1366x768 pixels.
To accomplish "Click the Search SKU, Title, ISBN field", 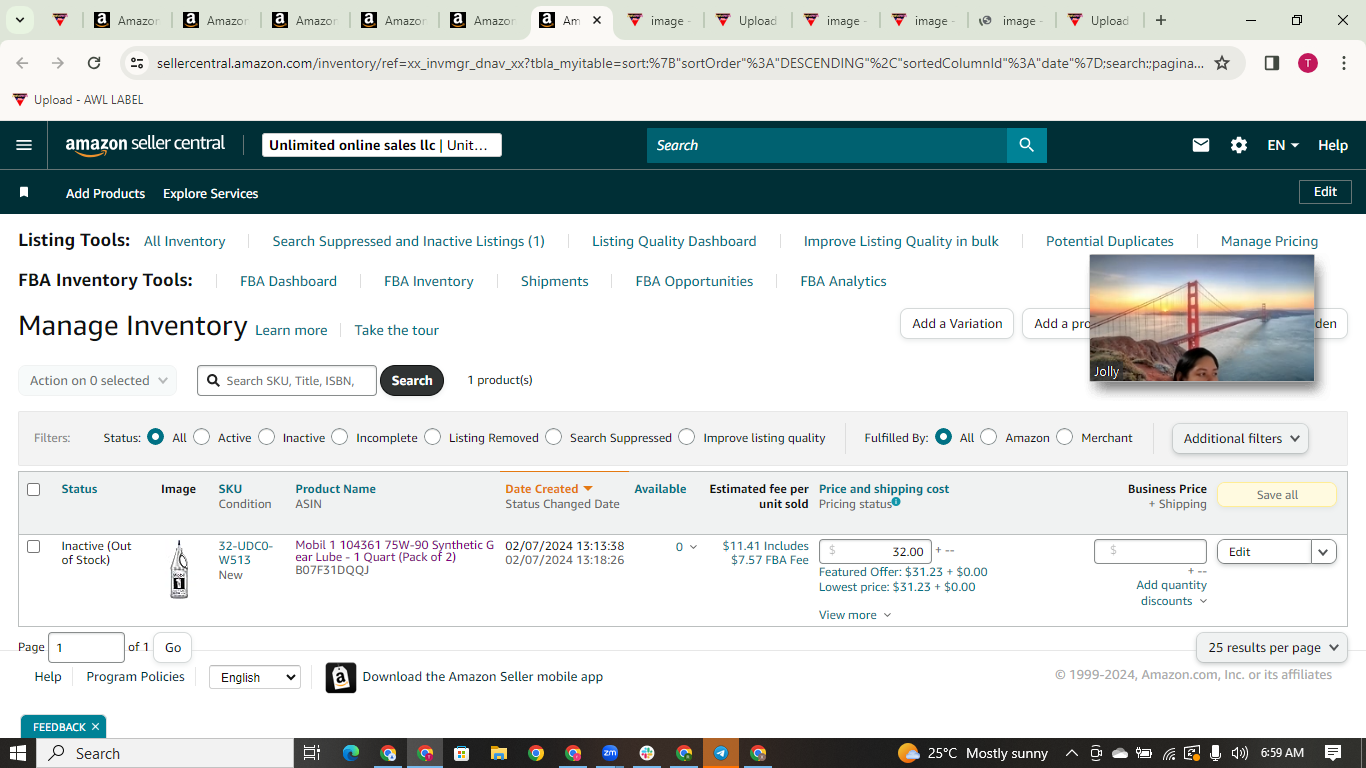I will point(287,380).
